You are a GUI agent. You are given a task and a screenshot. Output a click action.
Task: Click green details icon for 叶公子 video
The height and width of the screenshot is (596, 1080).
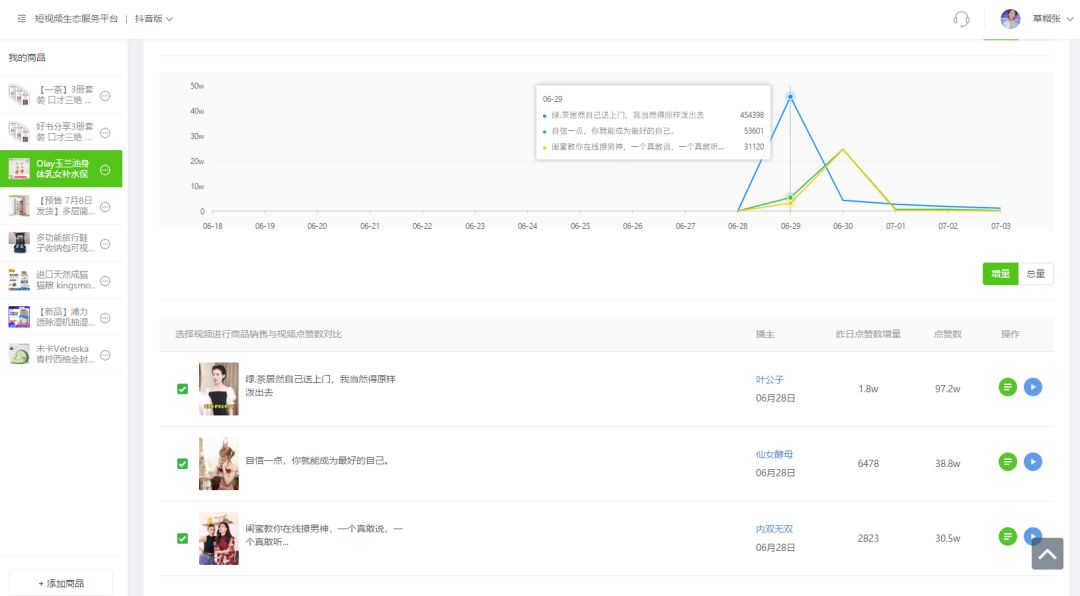tap(1008, 387)
